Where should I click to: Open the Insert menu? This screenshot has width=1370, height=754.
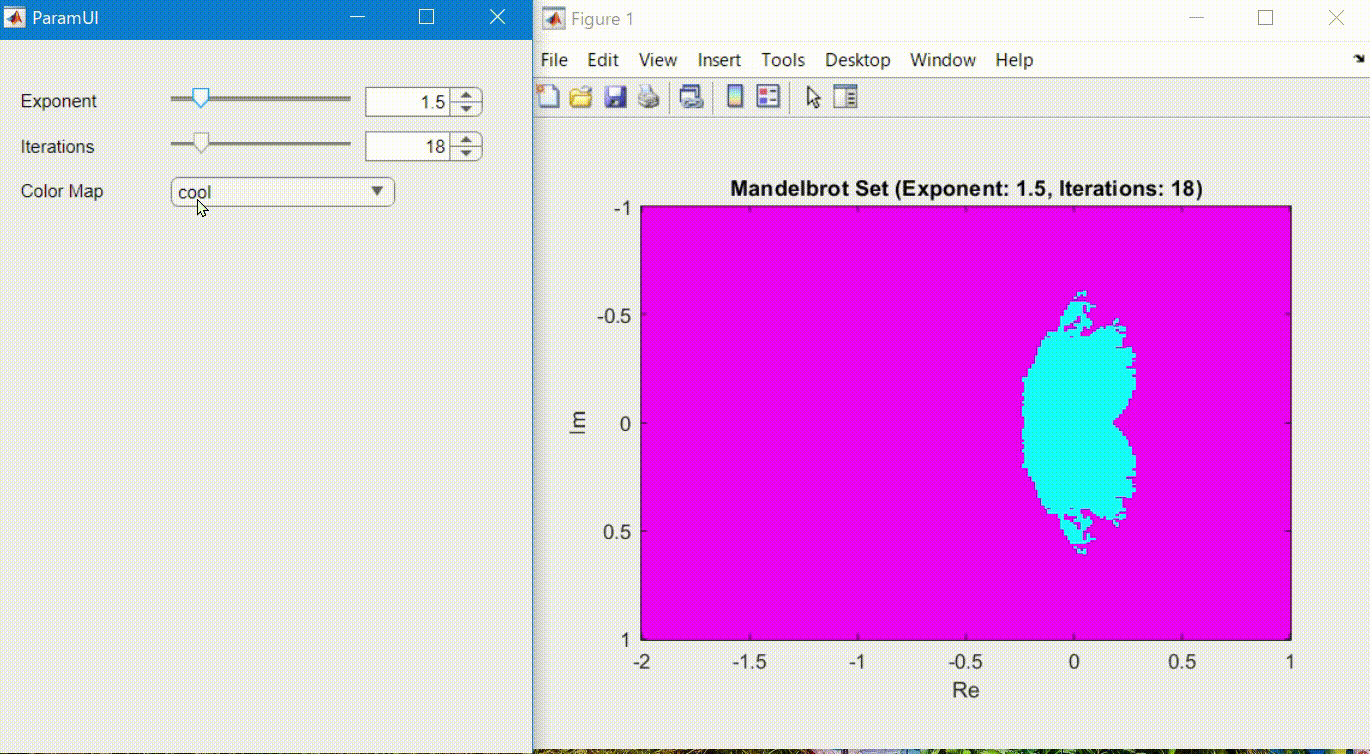tap(719, 60)
